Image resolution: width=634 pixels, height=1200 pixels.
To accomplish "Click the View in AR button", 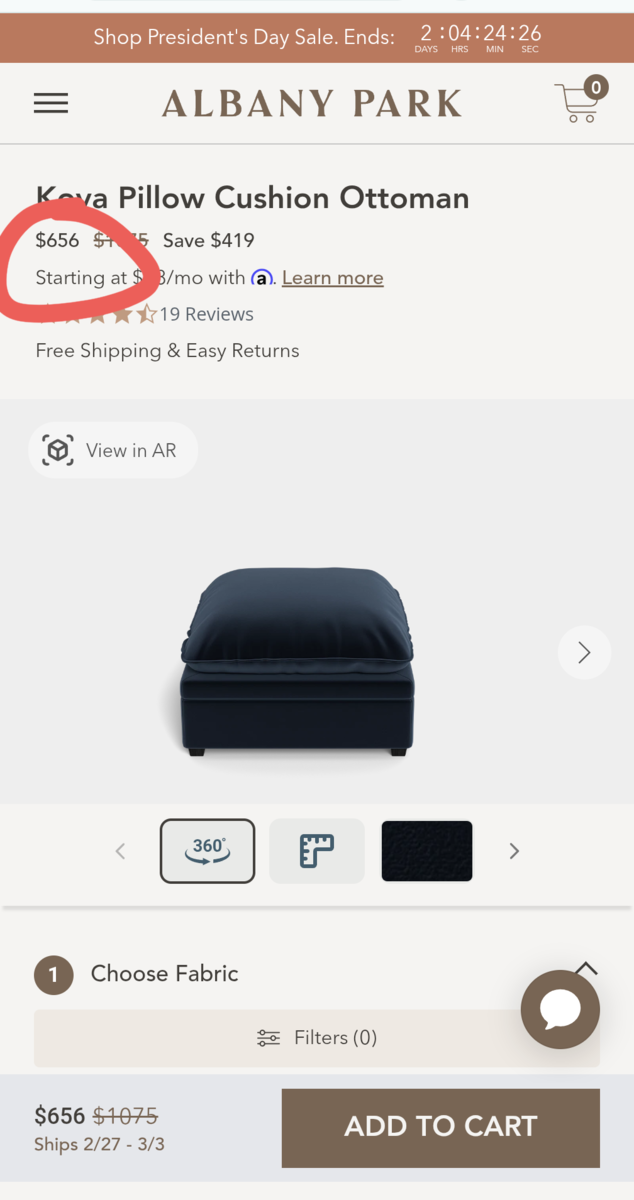I will point(113,451).
